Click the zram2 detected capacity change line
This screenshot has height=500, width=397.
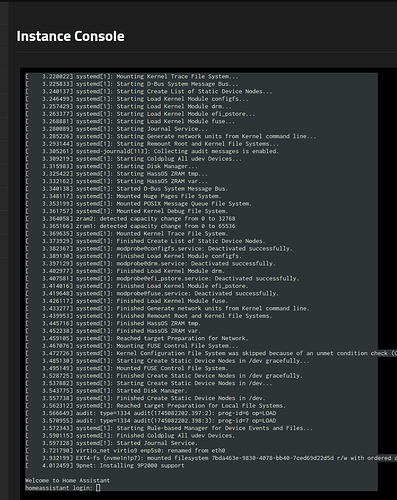pyautogui.click(x=130, y=219)
